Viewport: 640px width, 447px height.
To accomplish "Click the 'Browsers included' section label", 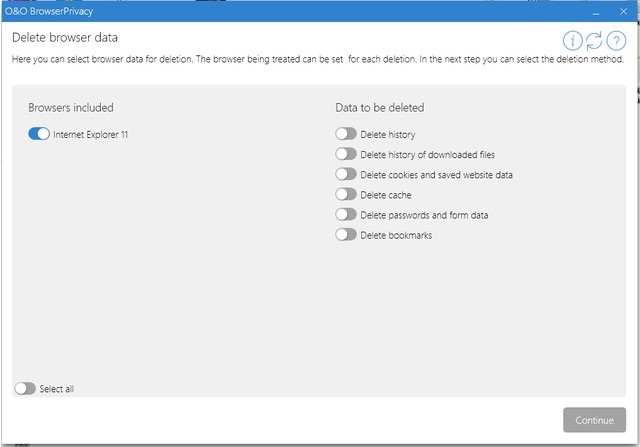I will 71,107.
